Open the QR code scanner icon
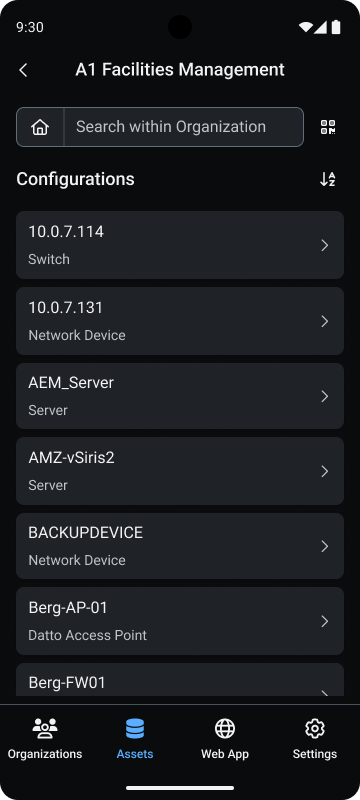Viewport: 360px width, 800px height. pyautogui.click(x=328, y=127)
